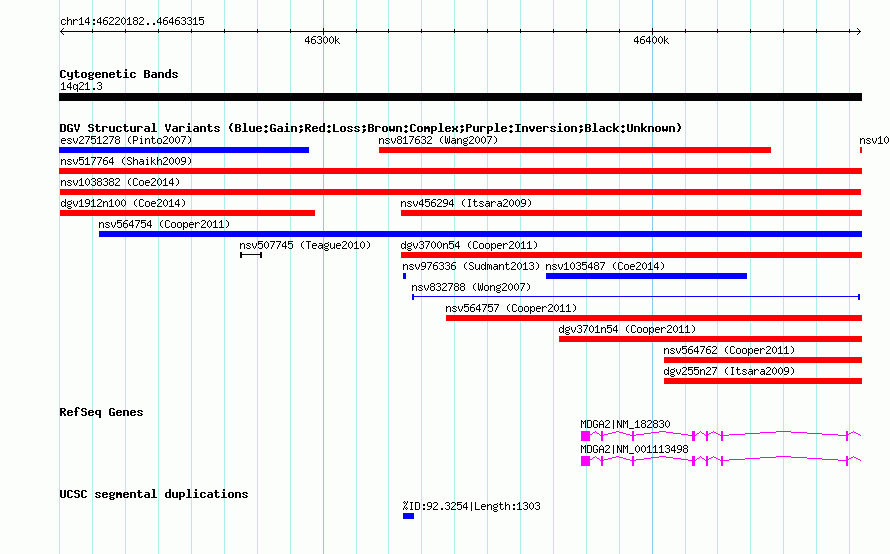The image size is (890, 554).
Task: Select the dgv1912n100 (Coe2014) label
Action: [x=123, y=203]
